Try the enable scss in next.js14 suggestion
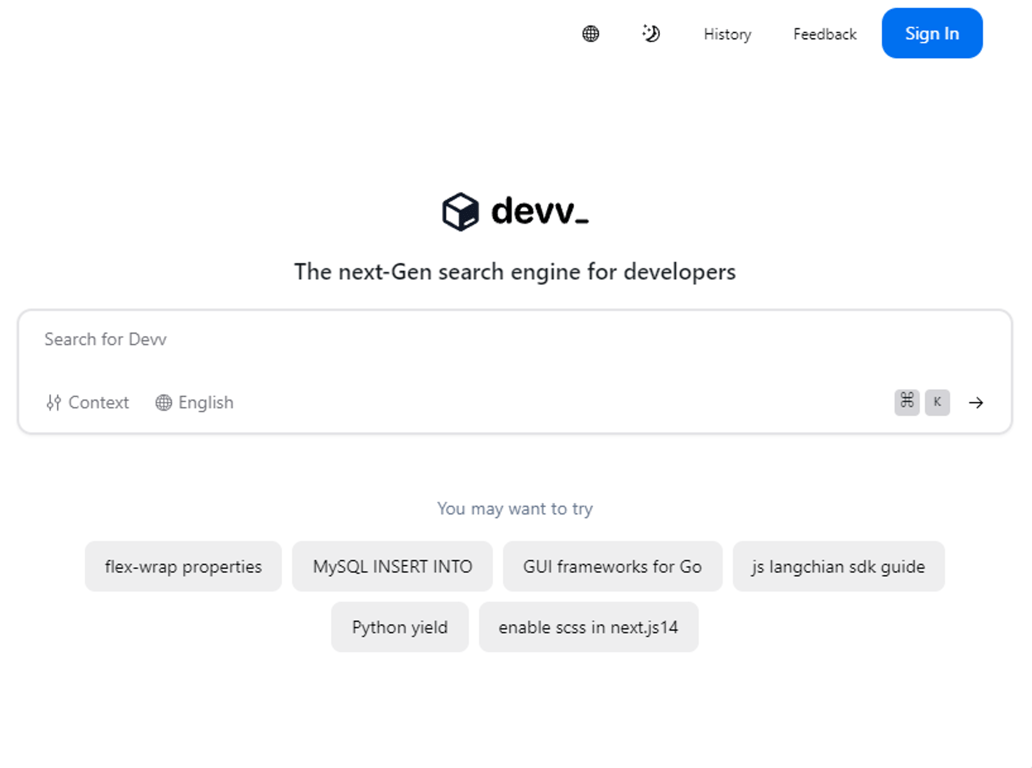The height and width of the screenshot is (768, 1032). (588, 627)
